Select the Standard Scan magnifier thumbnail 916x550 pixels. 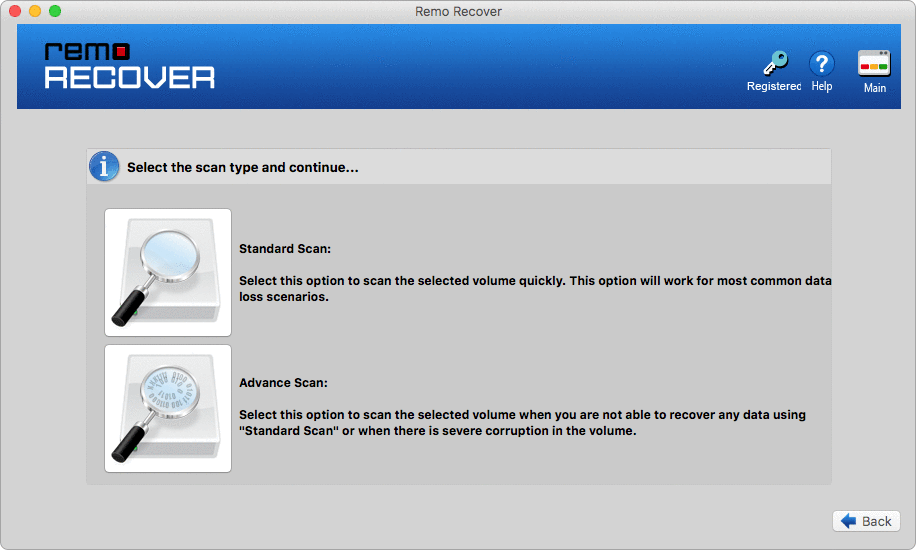pyautogui.click(x=168, y=272)
